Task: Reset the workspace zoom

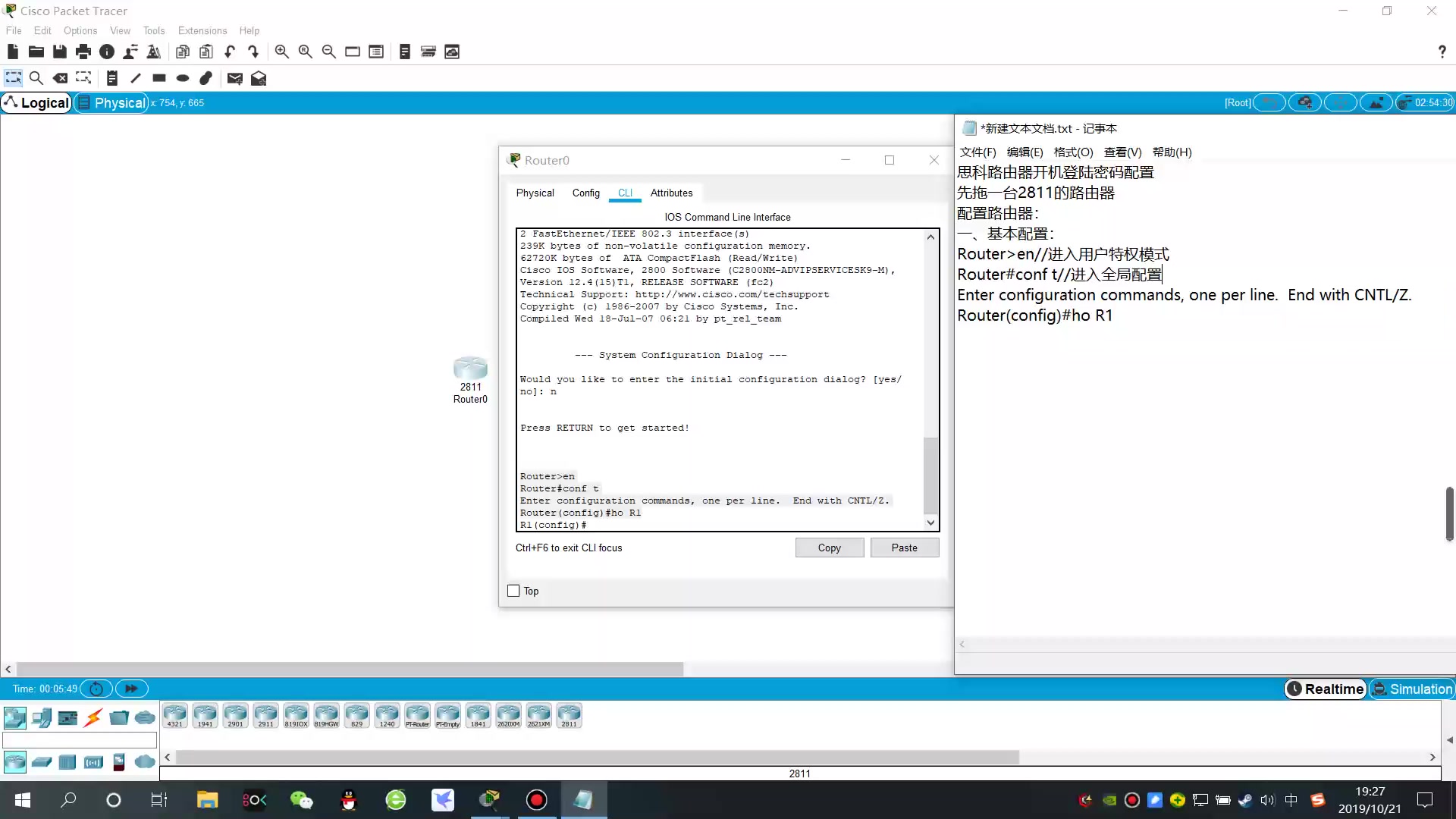Action: click(x=305, y=52)
